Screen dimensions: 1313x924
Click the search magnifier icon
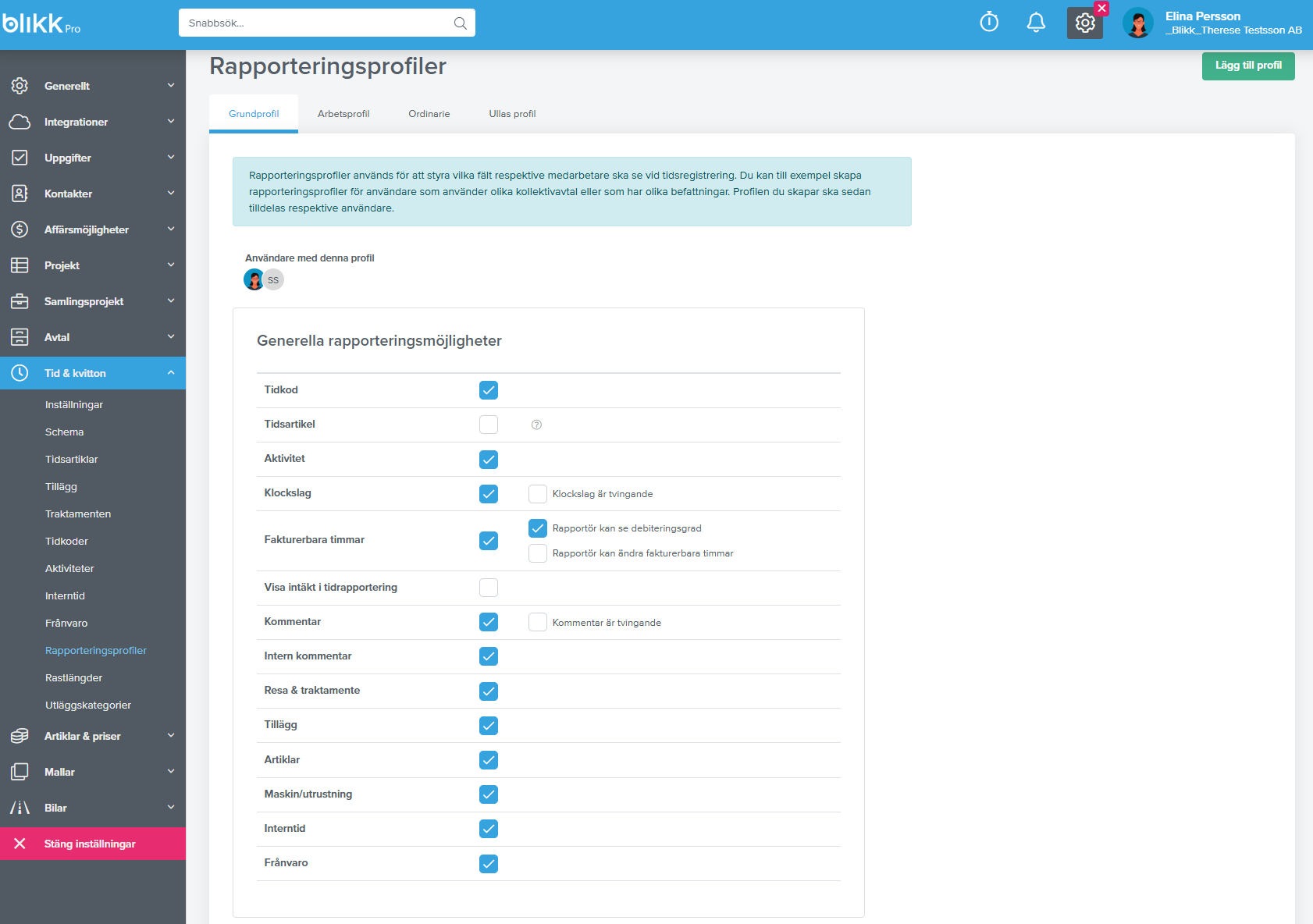pyautogui.click(x=461, y=23)
